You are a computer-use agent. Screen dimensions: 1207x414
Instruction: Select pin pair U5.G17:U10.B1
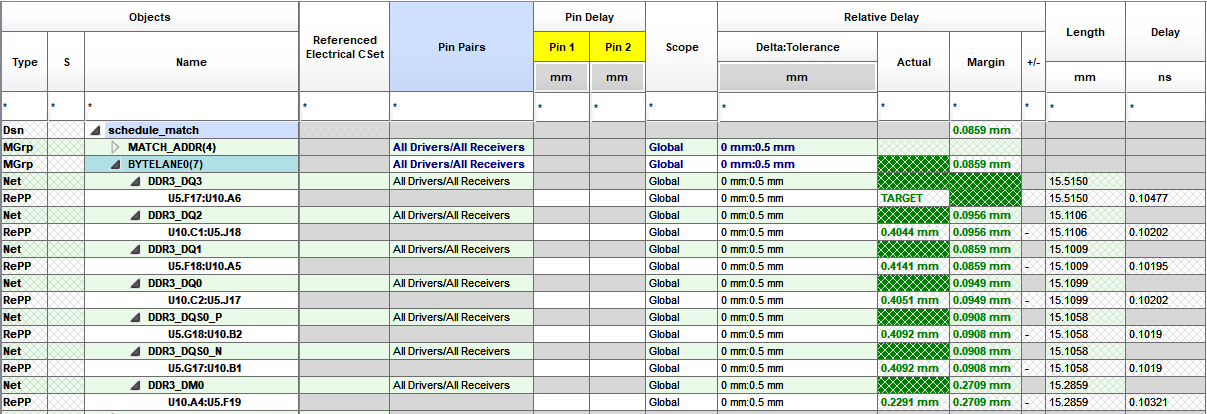[204, 368]
